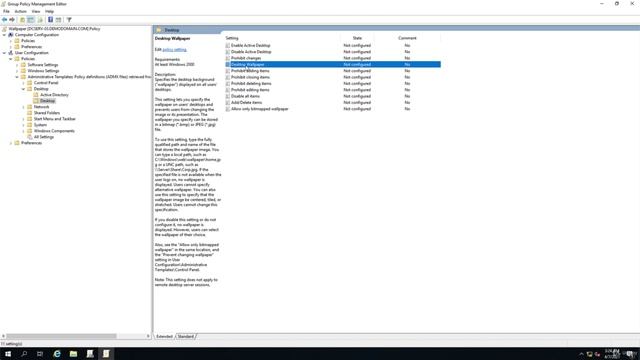Click the Up one level folder icon

22,20
